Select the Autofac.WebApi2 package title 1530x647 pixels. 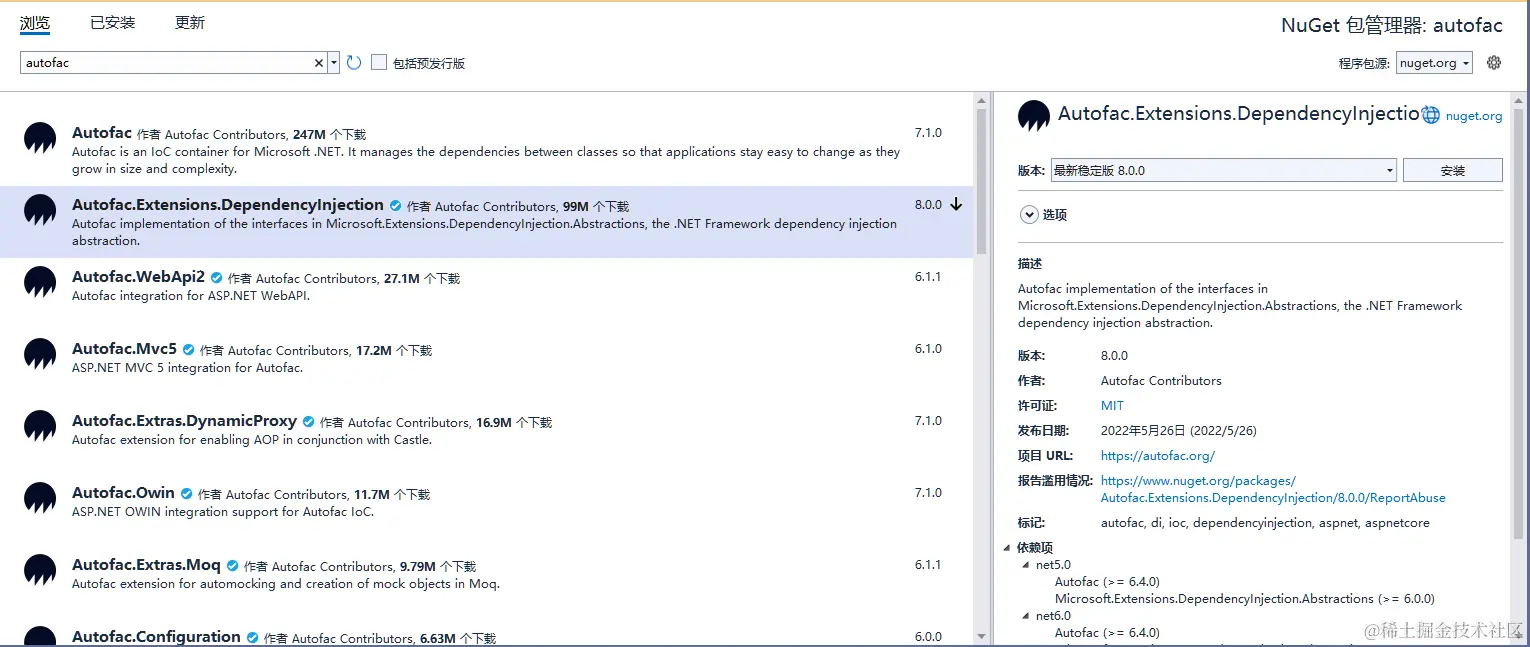pos(138,277)
